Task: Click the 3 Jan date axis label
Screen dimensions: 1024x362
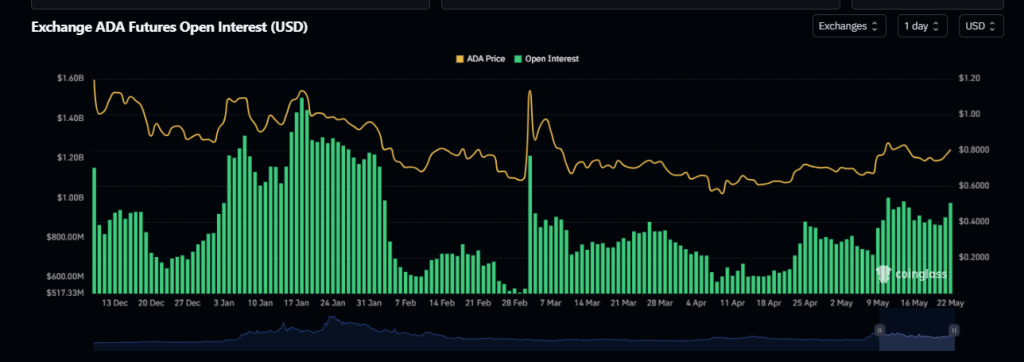Action: 224,303
